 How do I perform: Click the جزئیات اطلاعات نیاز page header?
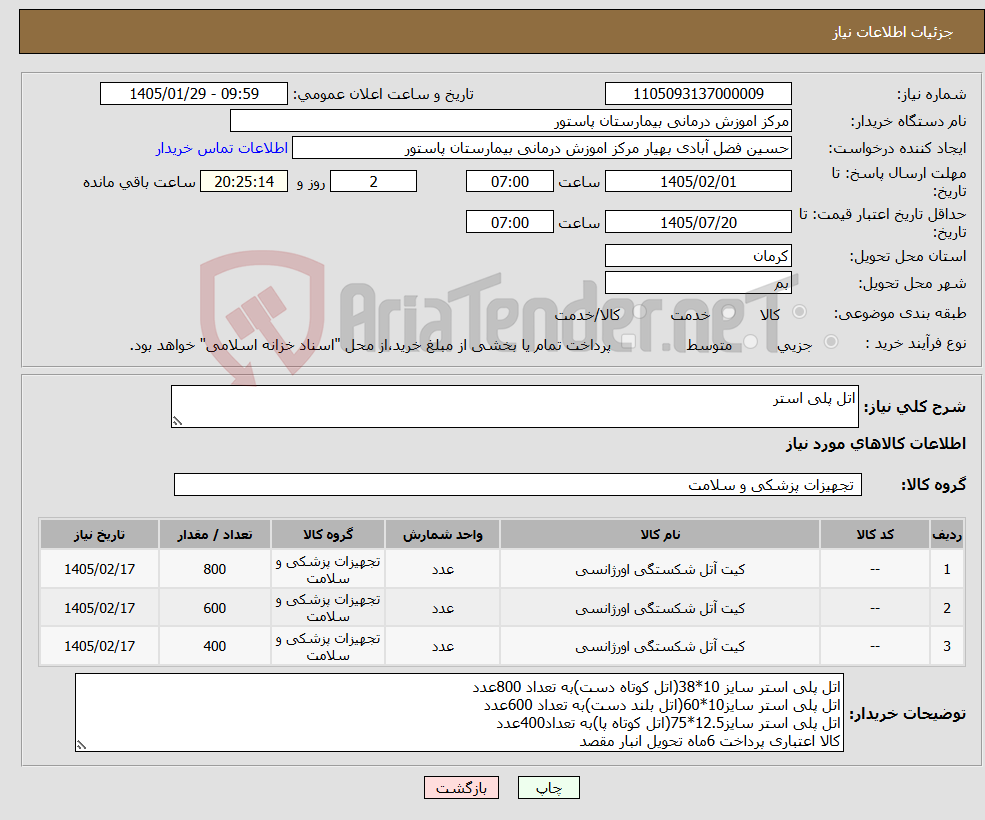coord(892,32)
